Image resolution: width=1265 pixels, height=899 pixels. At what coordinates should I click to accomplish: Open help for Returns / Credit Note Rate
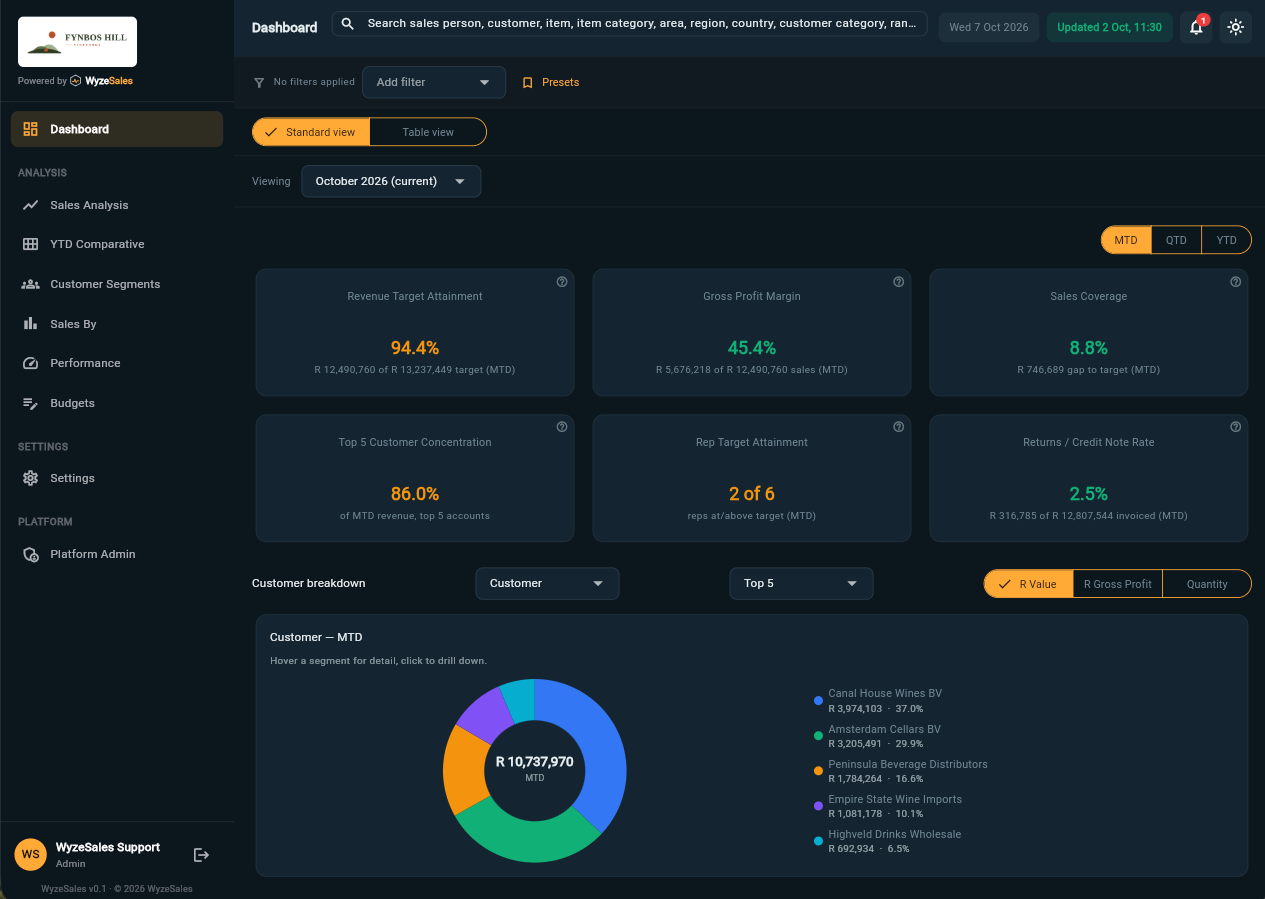tap(1236, 427)
